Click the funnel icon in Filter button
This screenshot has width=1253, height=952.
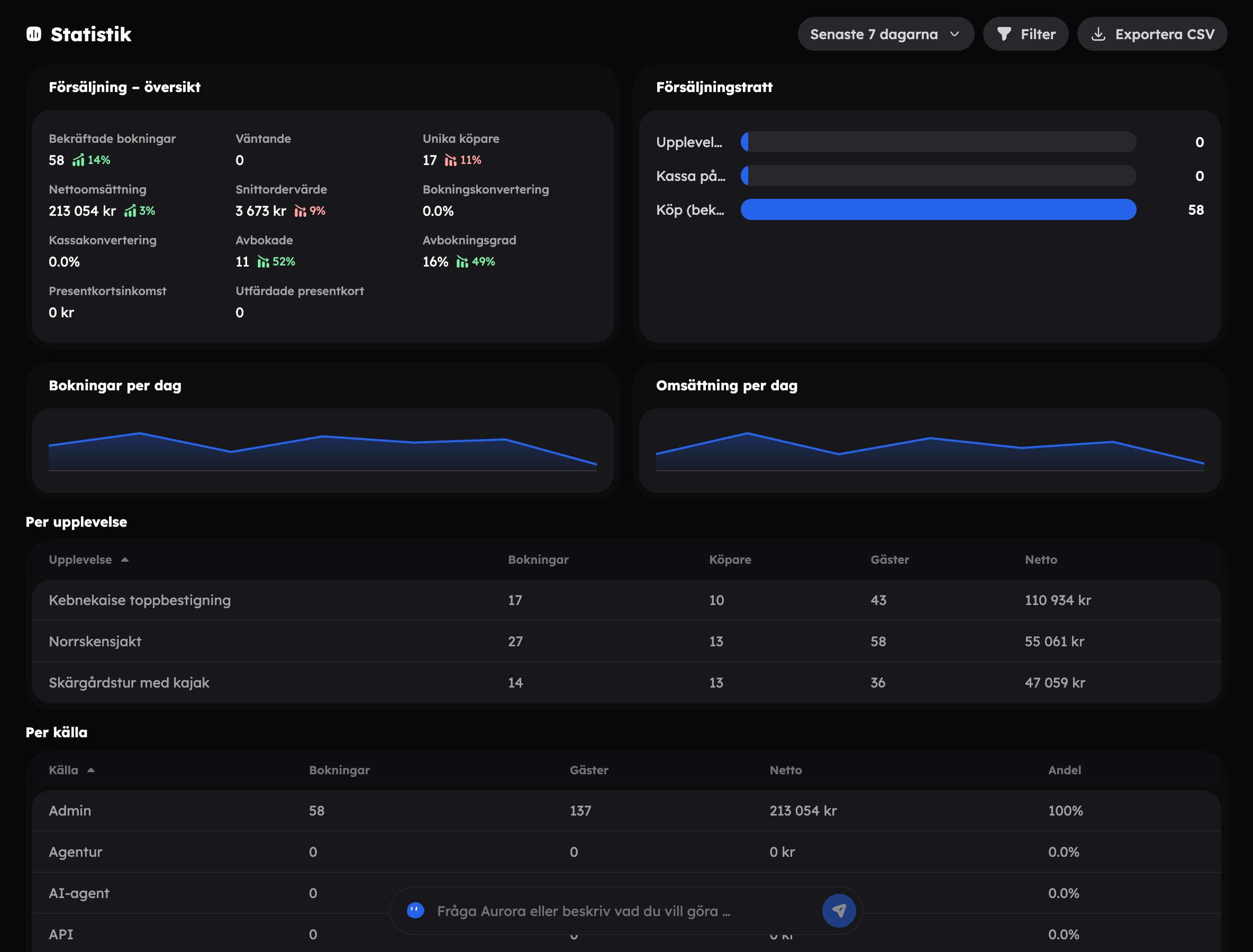point(1004,34)
